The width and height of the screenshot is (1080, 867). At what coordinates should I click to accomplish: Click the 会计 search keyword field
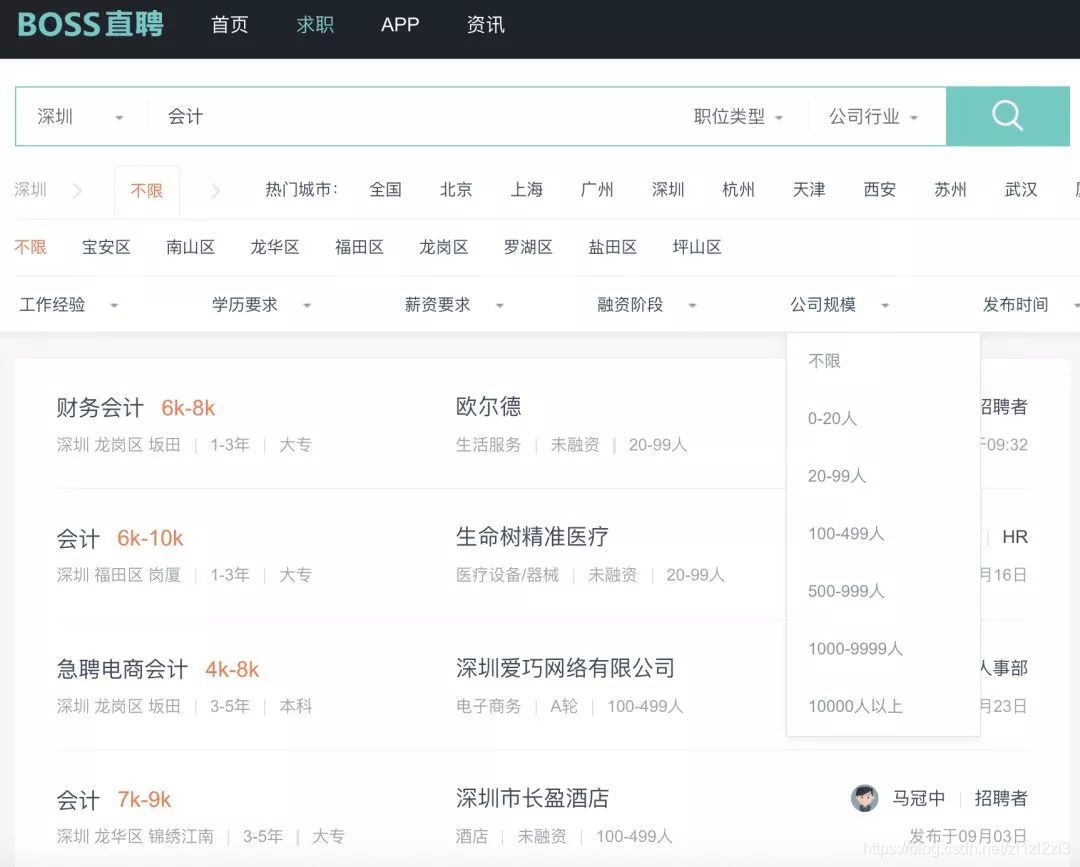pyautogui.click(x=410, y=116)
